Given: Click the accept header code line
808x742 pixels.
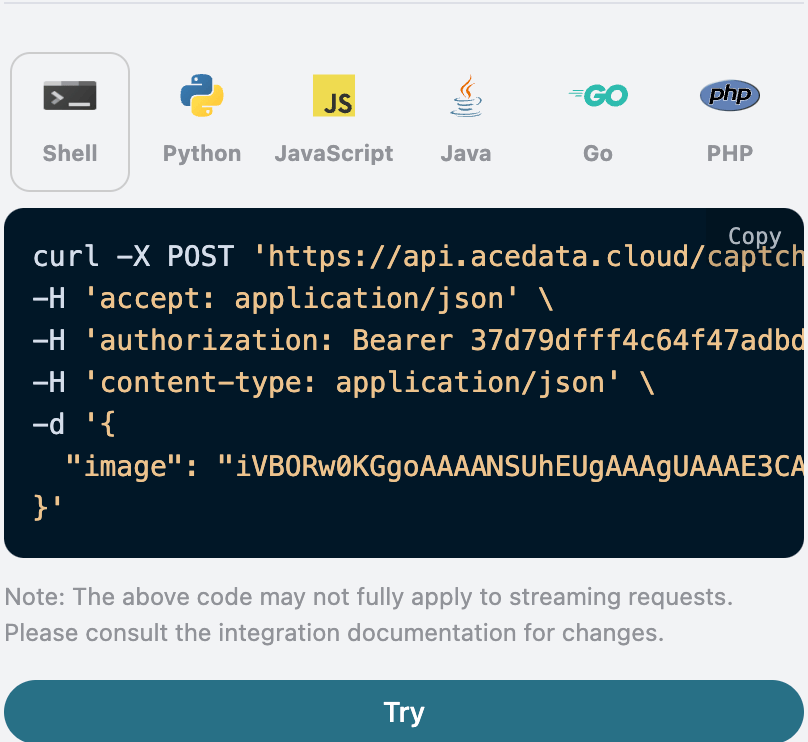Looking at the screenshot, I should [292, 299].
